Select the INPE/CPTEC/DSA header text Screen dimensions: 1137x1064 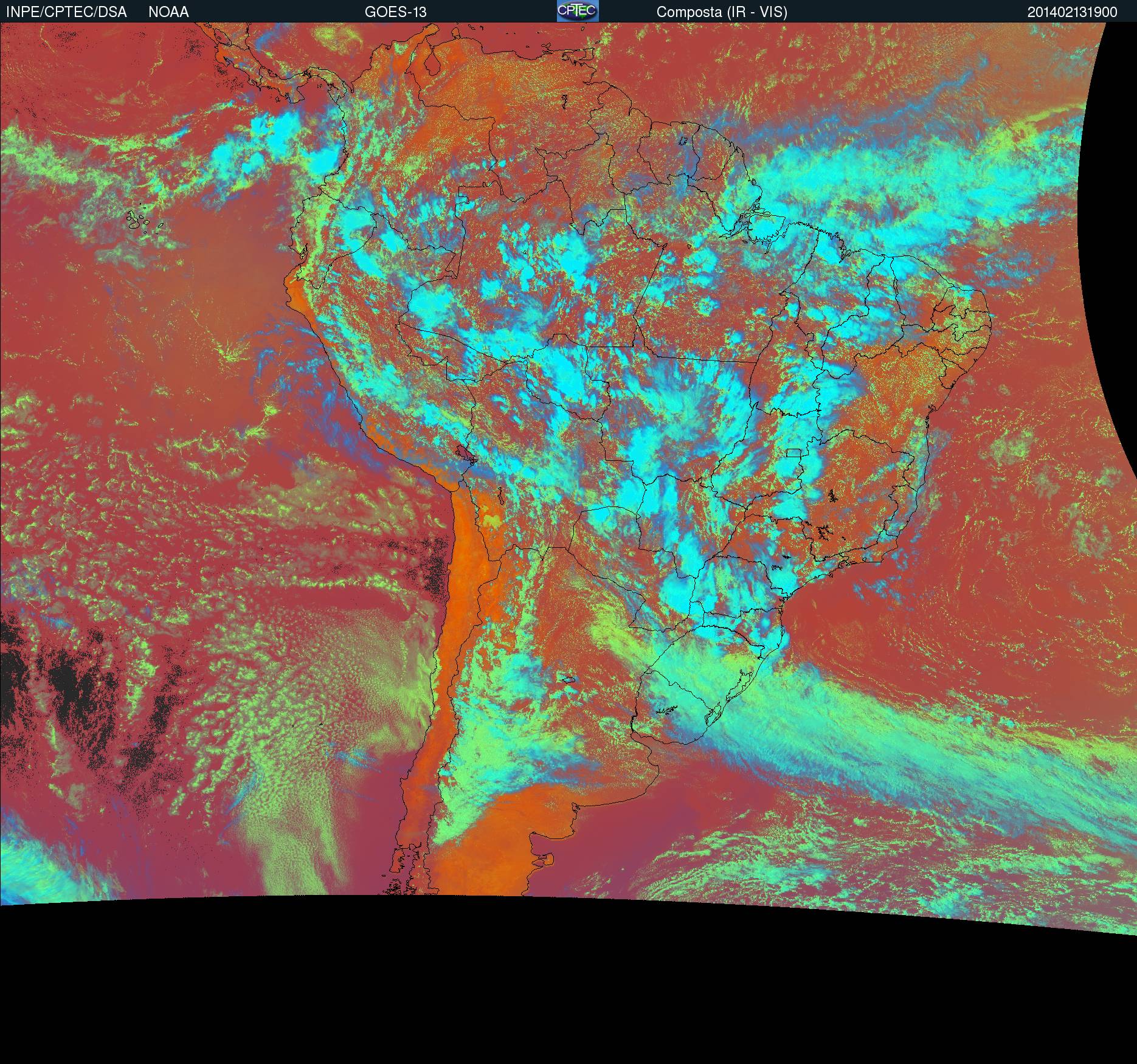coord(66,12)
